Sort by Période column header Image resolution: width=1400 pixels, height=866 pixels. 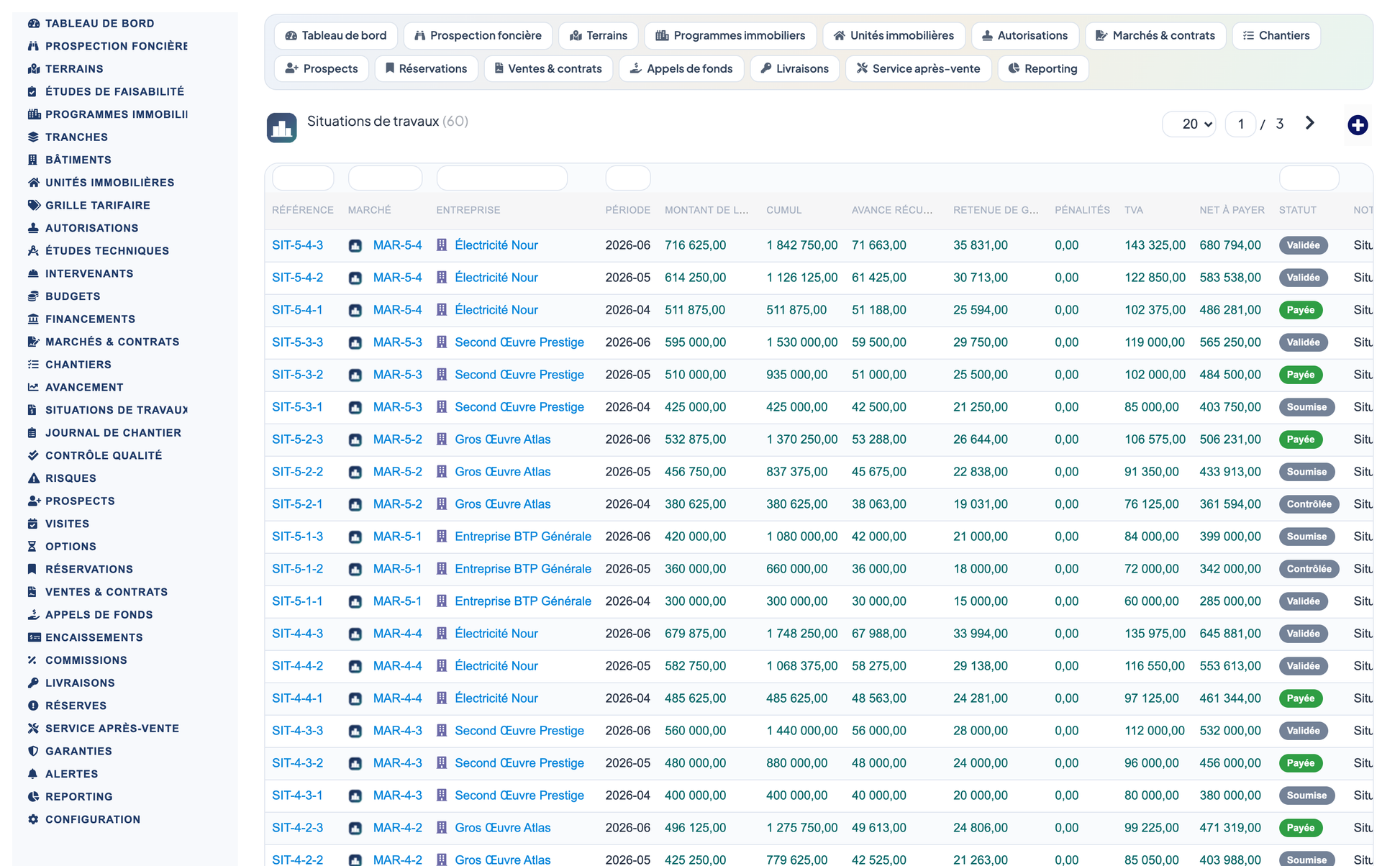point(627,210)
